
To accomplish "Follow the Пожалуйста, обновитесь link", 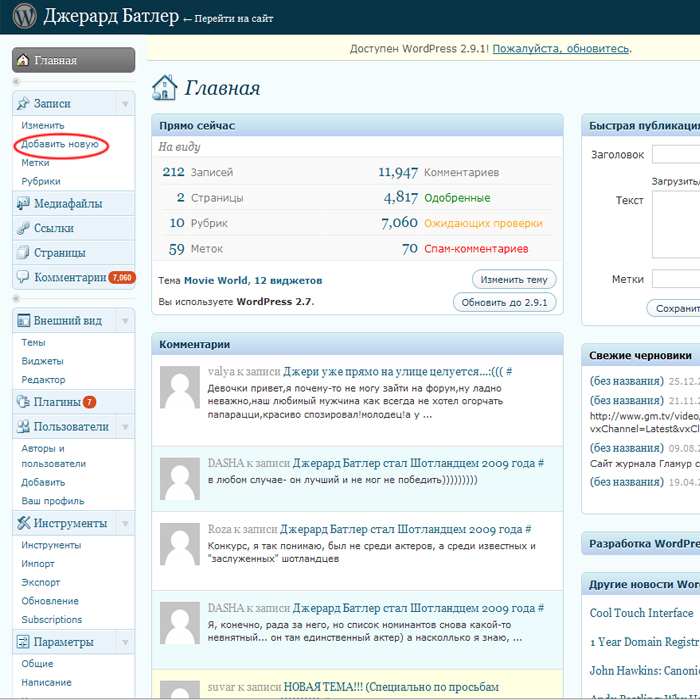I will [x=562, y=48].
